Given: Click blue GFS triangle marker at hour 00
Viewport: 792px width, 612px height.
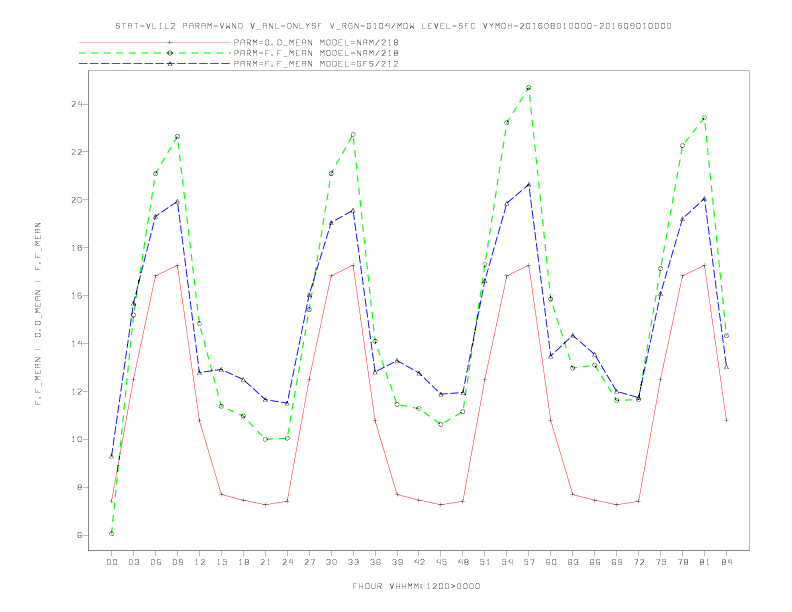Looking at the screenshot, I should tap(112, 456).
